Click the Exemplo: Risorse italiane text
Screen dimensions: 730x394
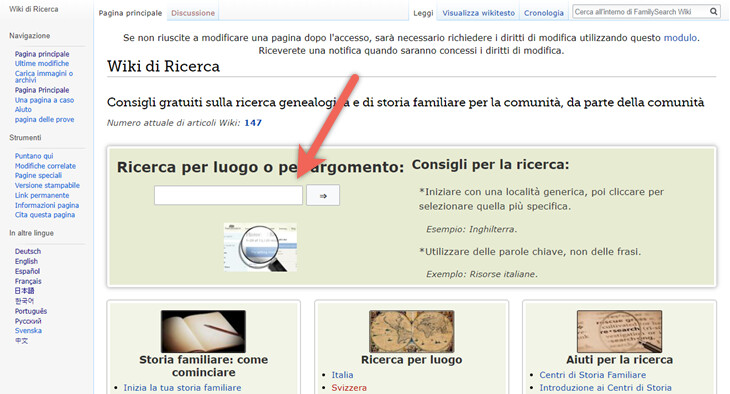pyautogui.click(x=482, y=274)
